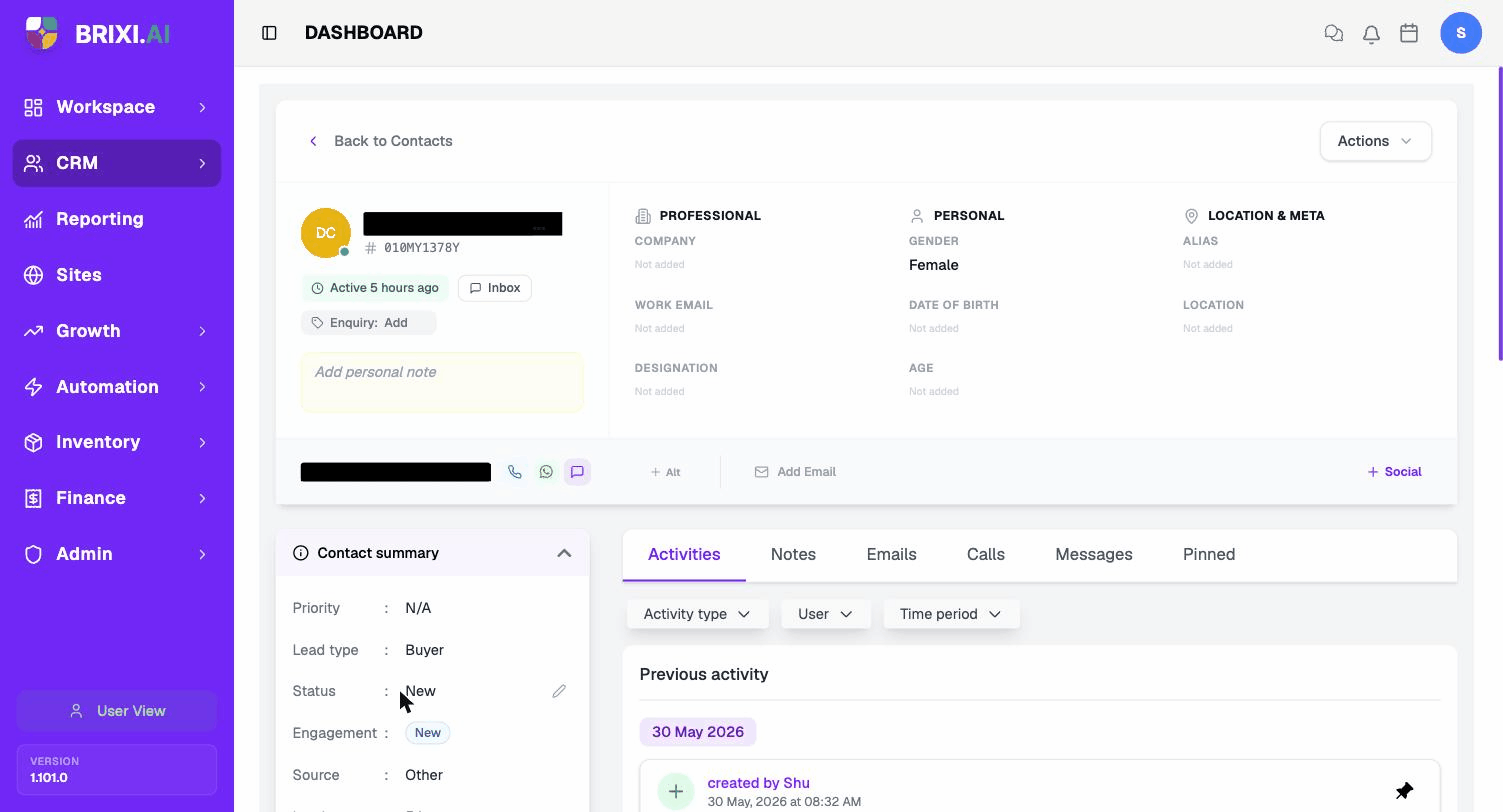Click the Lead type value Buyer
Viewport: 1503px width, 812px height.
[x=424, y=650]
